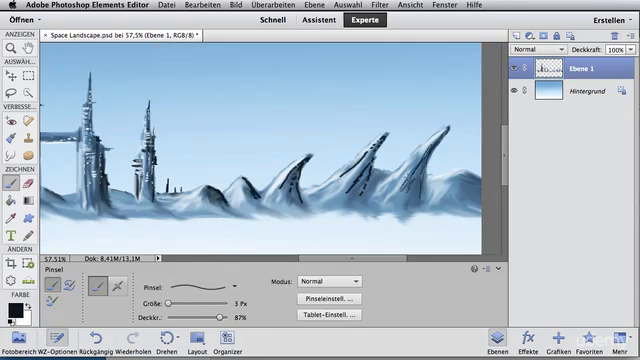Hide the Ebene 1 layer

[514, 68]
